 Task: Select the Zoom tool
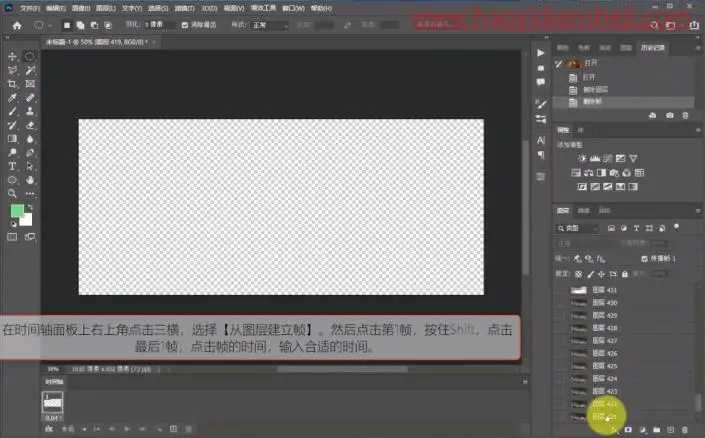coord(13,194)
